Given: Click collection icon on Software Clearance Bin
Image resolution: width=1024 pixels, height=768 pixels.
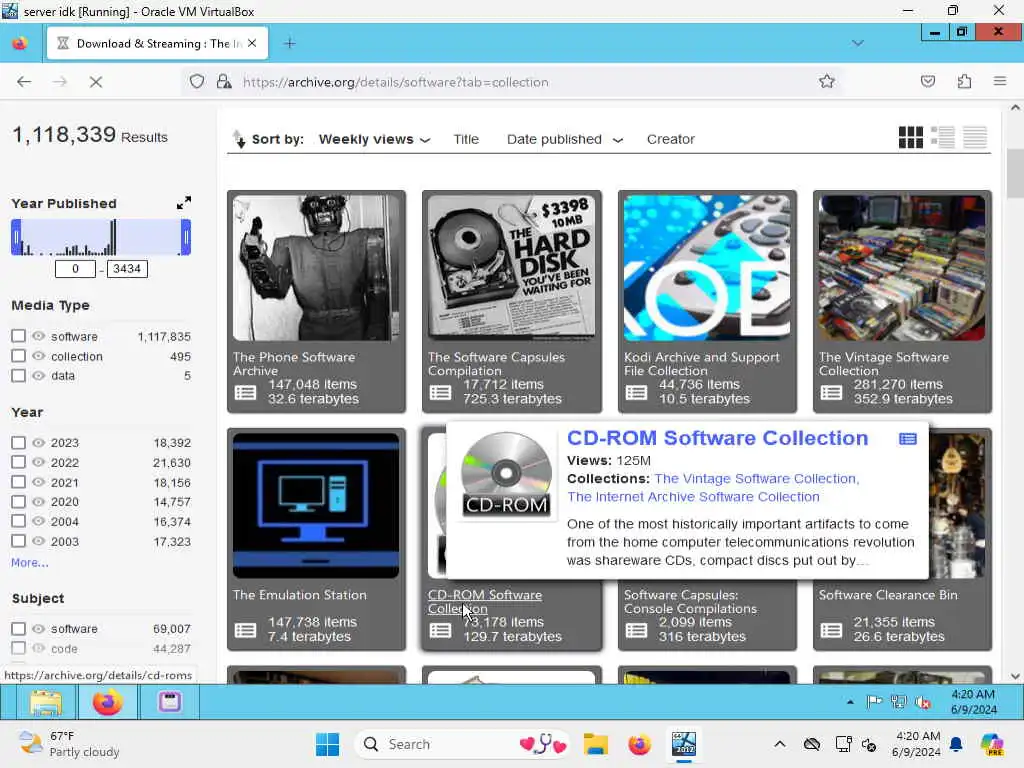Looking at the screenshot, I should tap(831, 630).
